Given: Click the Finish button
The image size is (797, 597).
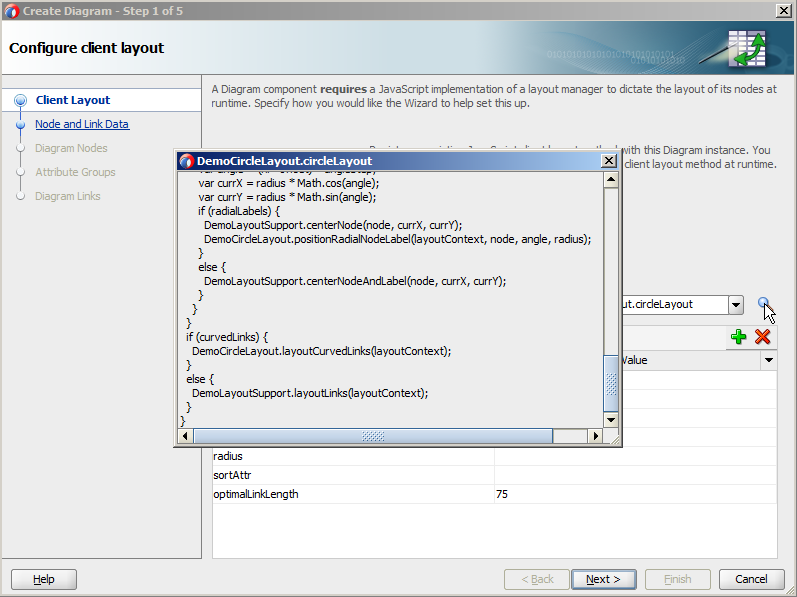Looking at the screenshot, I should click(x=678, y=579).
